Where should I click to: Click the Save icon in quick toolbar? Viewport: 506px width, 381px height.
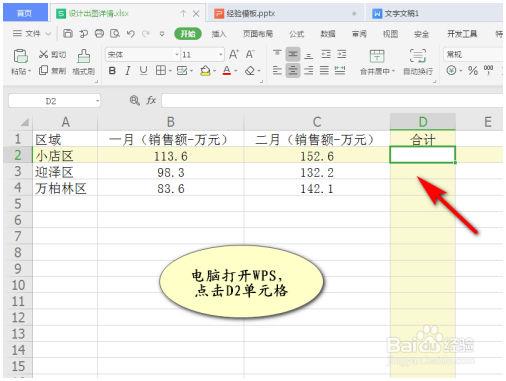(68, 33)
